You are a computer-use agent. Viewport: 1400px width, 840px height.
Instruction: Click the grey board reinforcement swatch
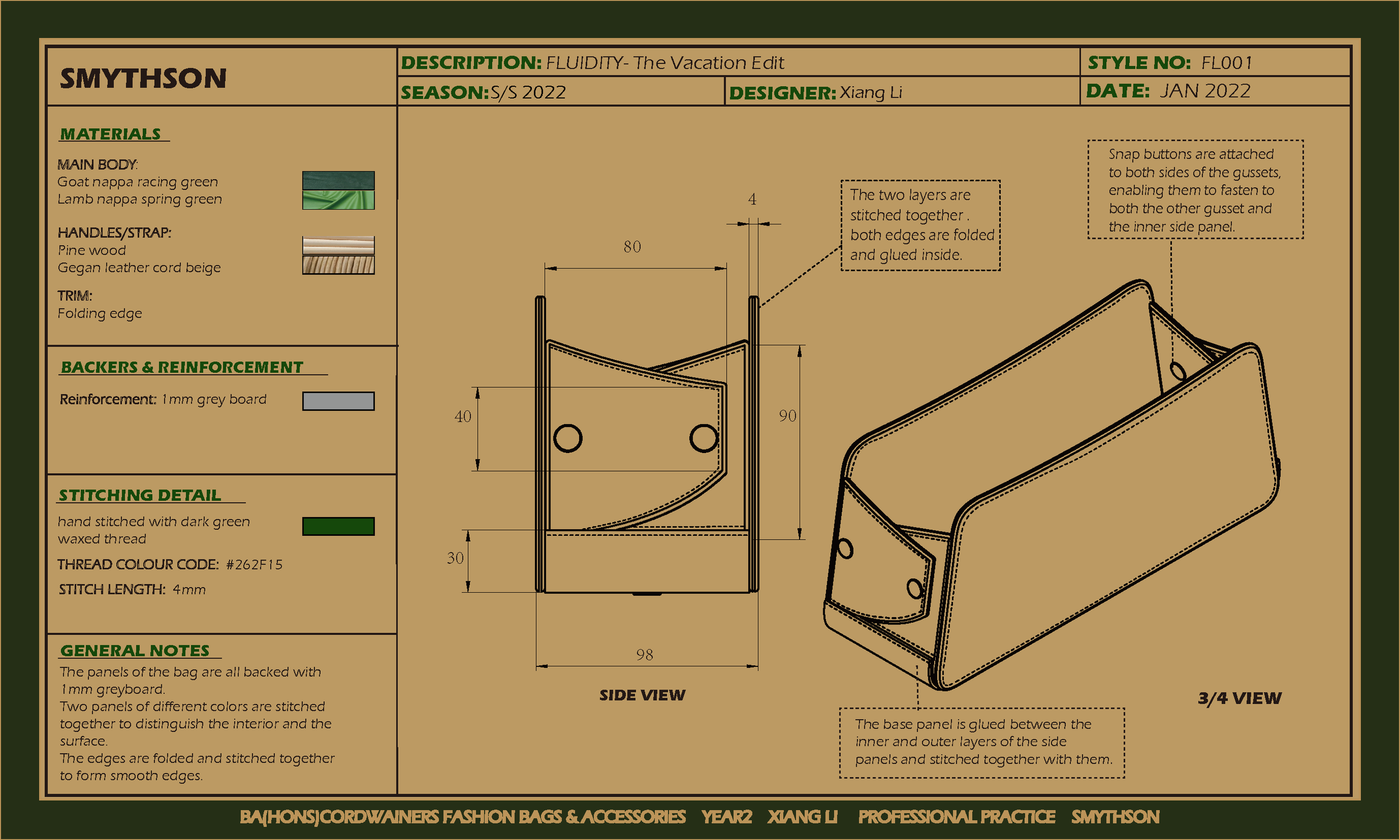338,401
